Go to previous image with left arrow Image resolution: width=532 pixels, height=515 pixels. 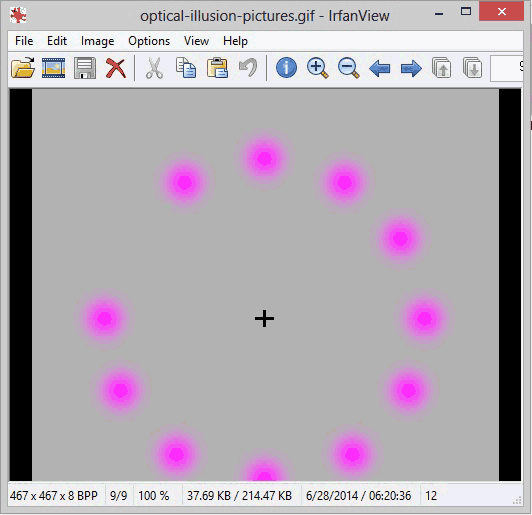(x=380, y=69)
